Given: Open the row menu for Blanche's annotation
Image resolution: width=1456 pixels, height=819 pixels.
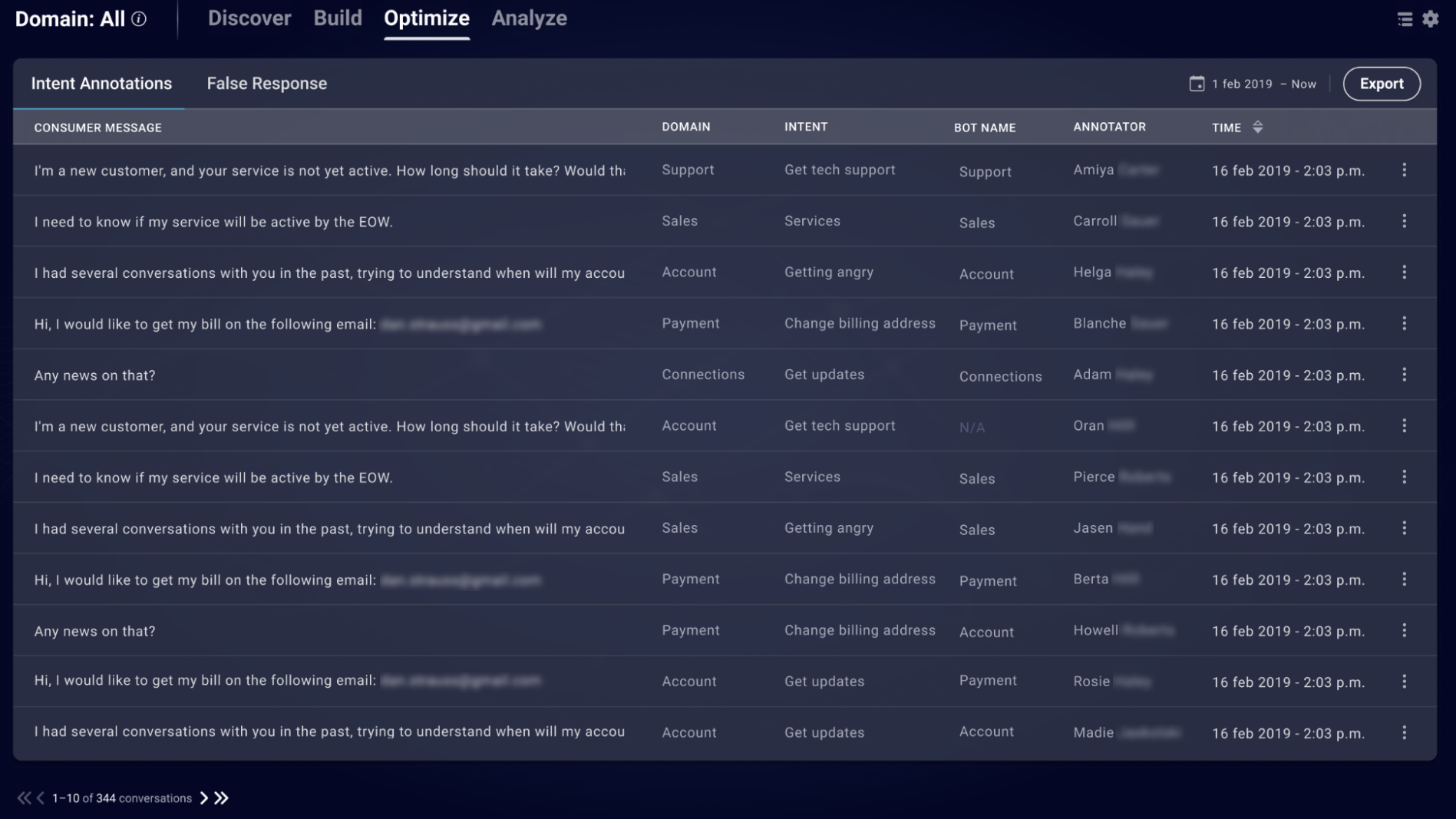Looking at the screenshot, I should [x=1404, y=323].
